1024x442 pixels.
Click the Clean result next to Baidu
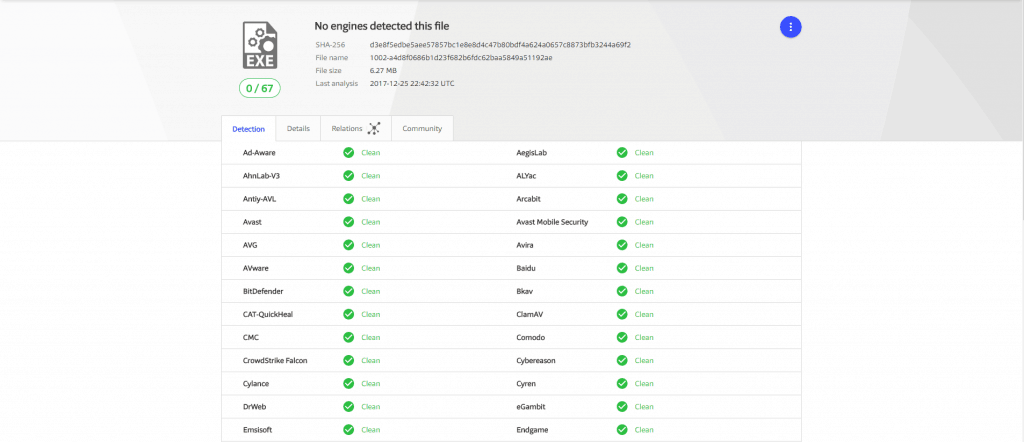point(644,268)
